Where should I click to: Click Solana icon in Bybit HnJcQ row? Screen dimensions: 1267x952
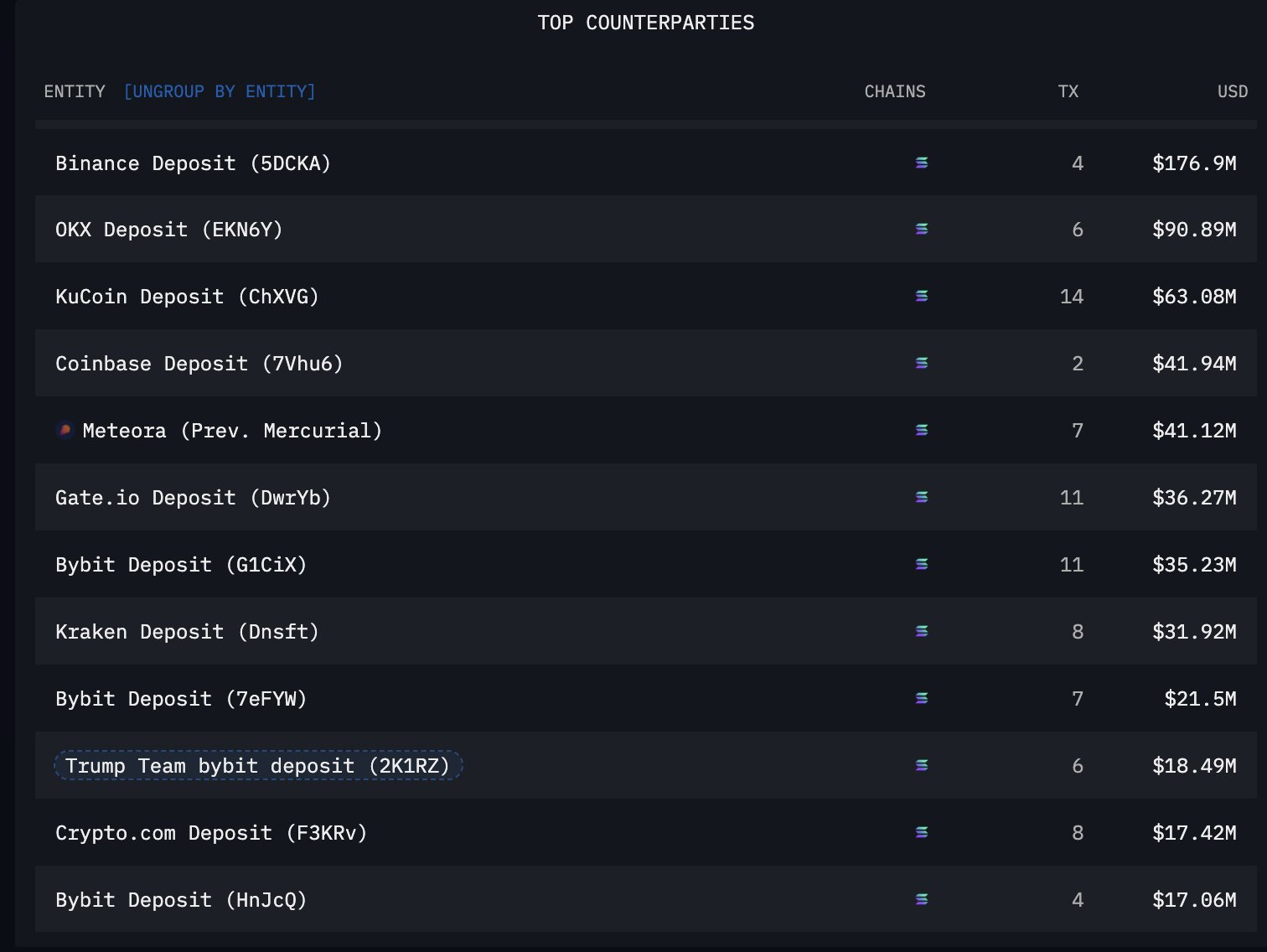point(922,899)
